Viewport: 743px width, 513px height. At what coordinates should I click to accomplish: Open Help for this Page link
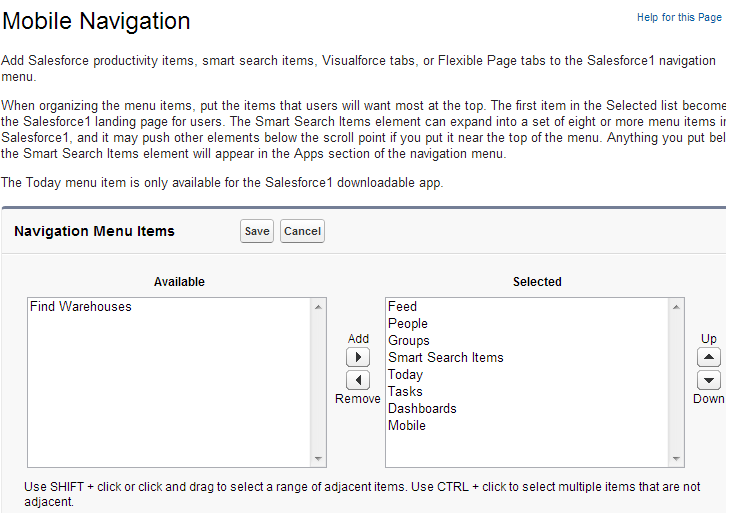(x=679, y=18)
